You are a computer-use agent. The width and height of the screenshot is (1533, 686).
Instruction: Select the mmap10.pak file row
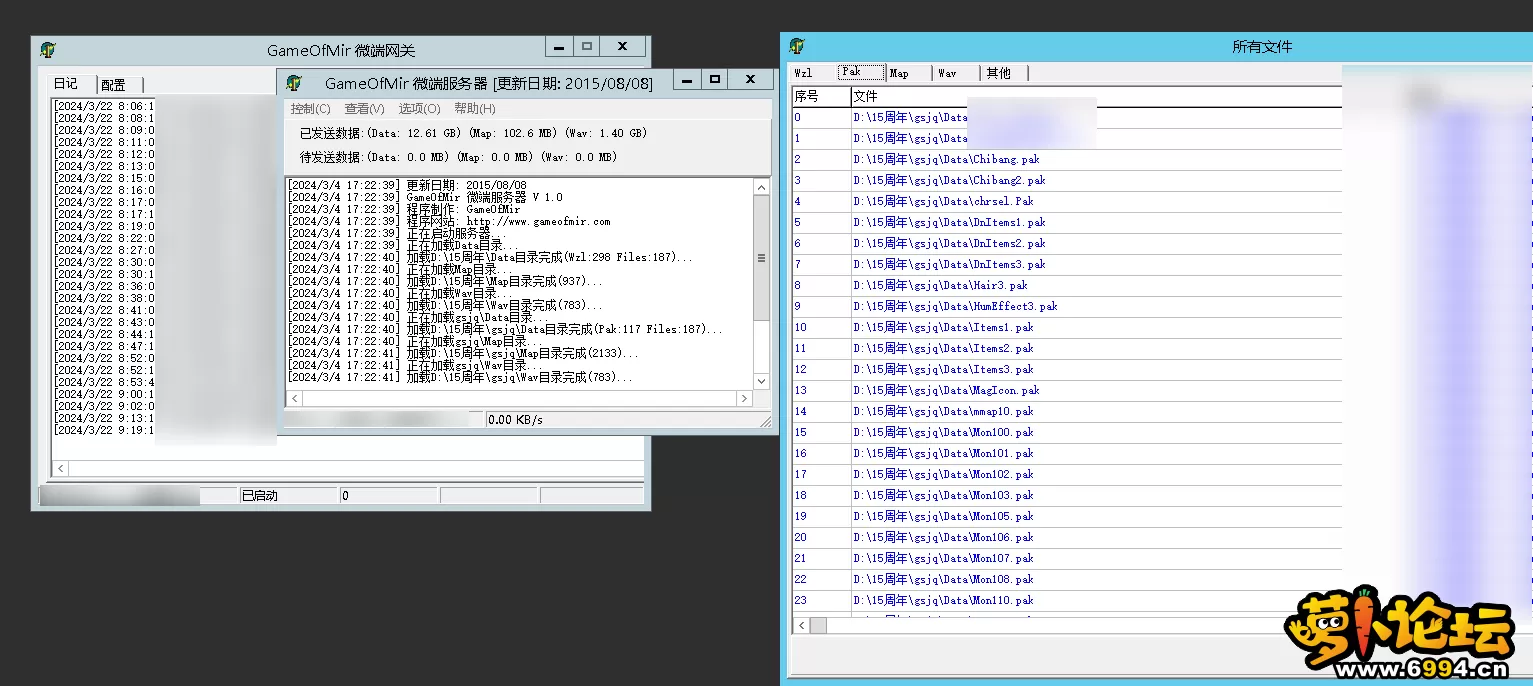[1067, 412]
